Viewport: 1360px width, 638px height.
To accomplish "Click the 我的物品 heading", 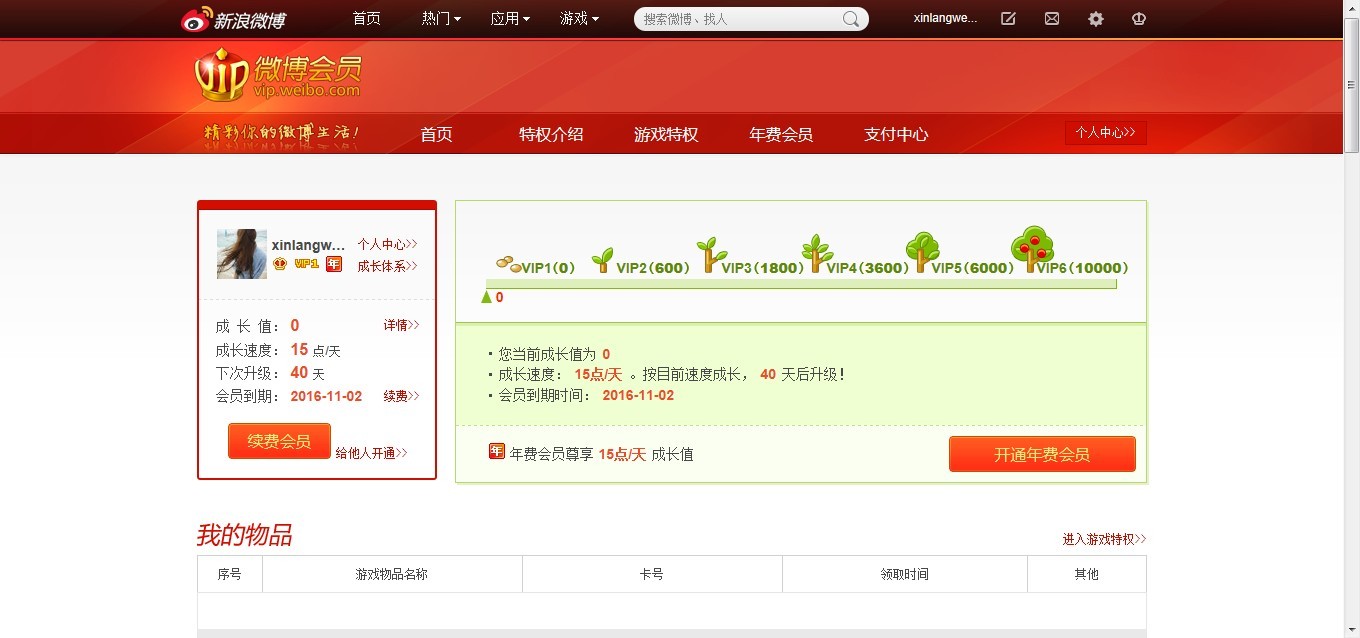I will (244, 535).
